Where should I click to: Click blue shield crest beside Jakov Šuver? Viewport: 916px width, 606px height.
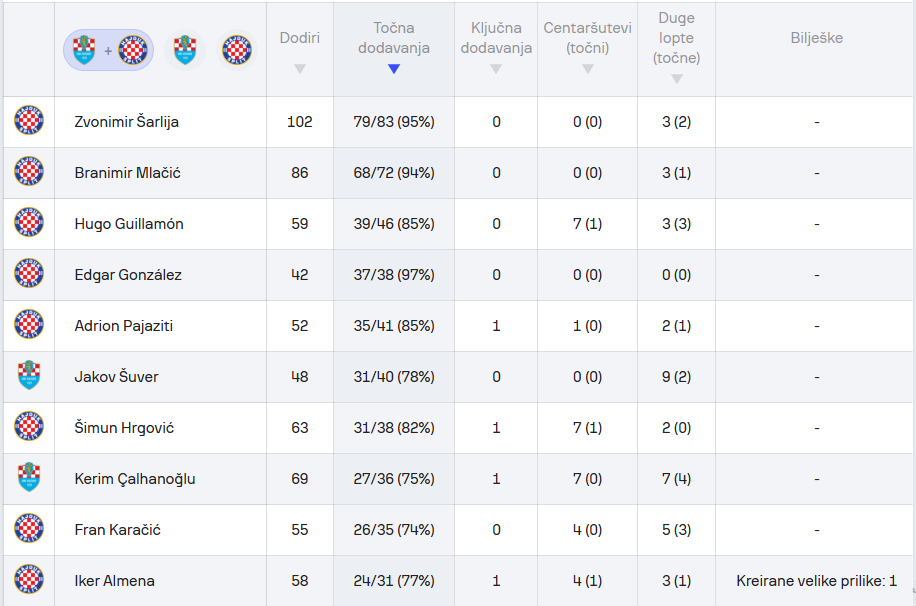(29, 376)
